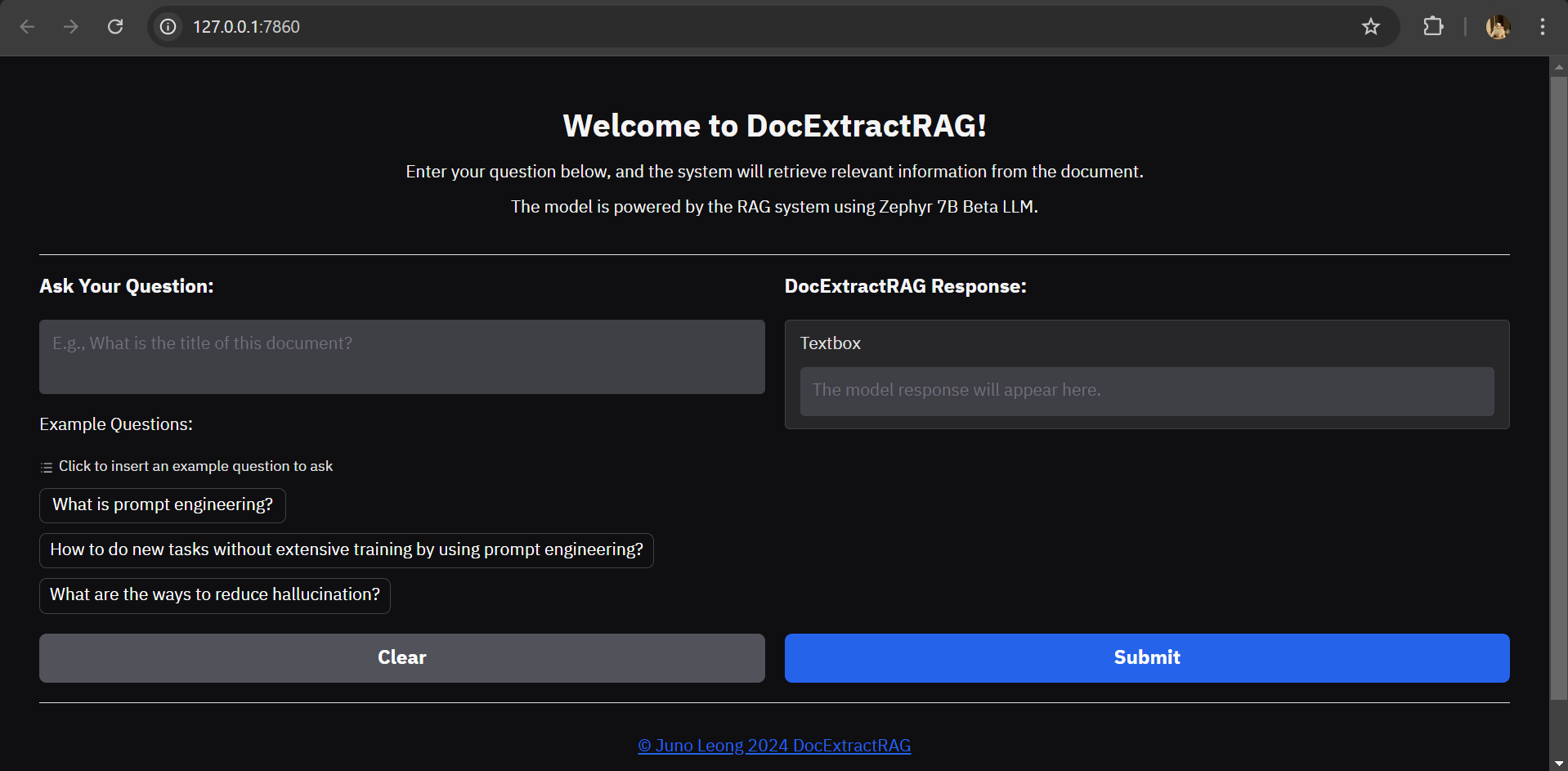Click the 'Example Questions:' text
Screen dimensions: 1568x771
(116, 424)
